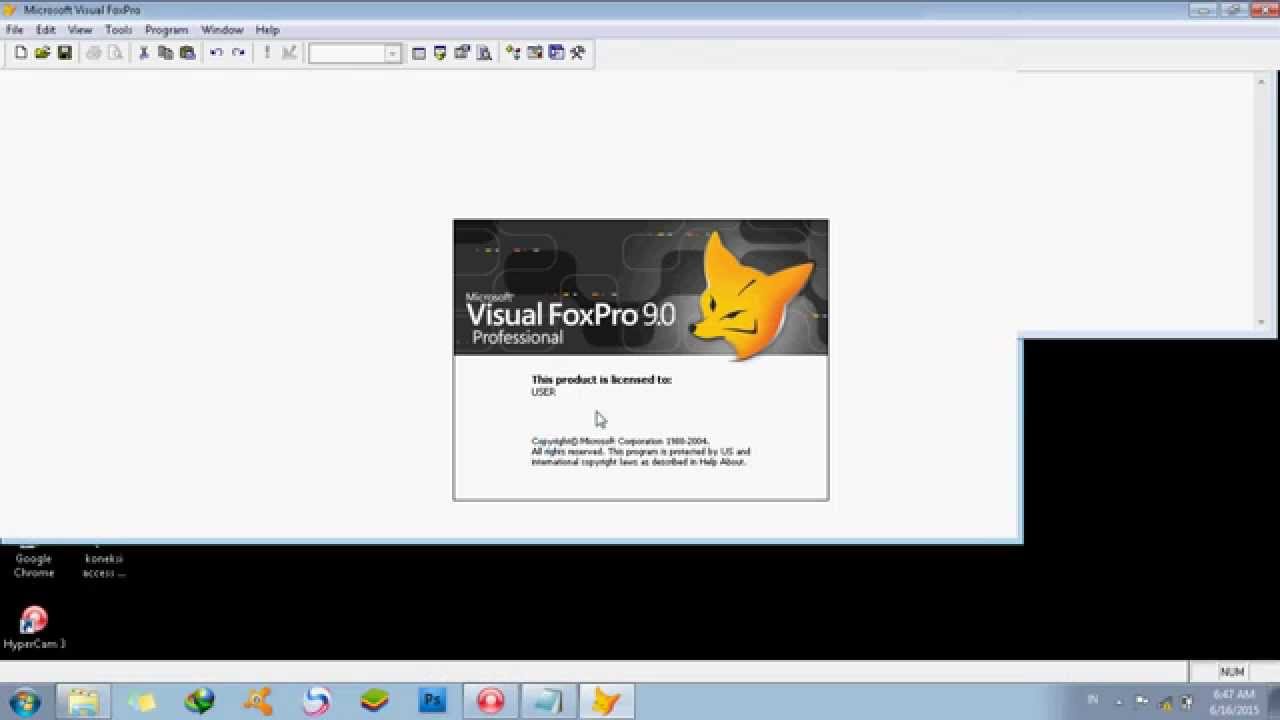Open the Edit menu

46,30
